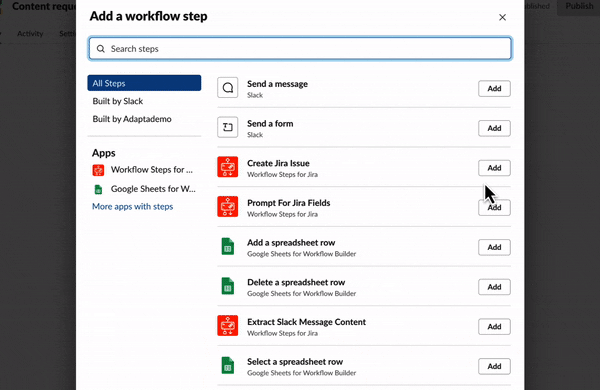Add the Add a spreadsheet row step
The width and height of the screenshot is (600, 390).
pyautogui.click(x=494, y=247)
